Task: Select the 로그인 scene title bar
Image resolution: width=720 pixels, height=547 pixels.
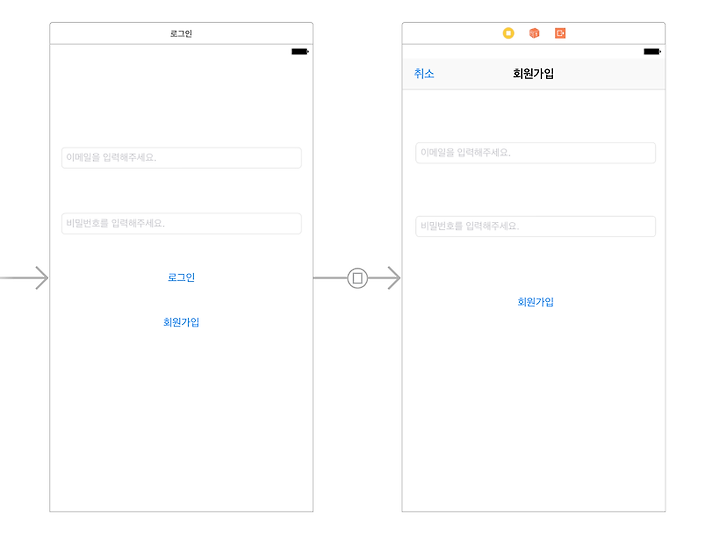Action: tap(181, 34)
